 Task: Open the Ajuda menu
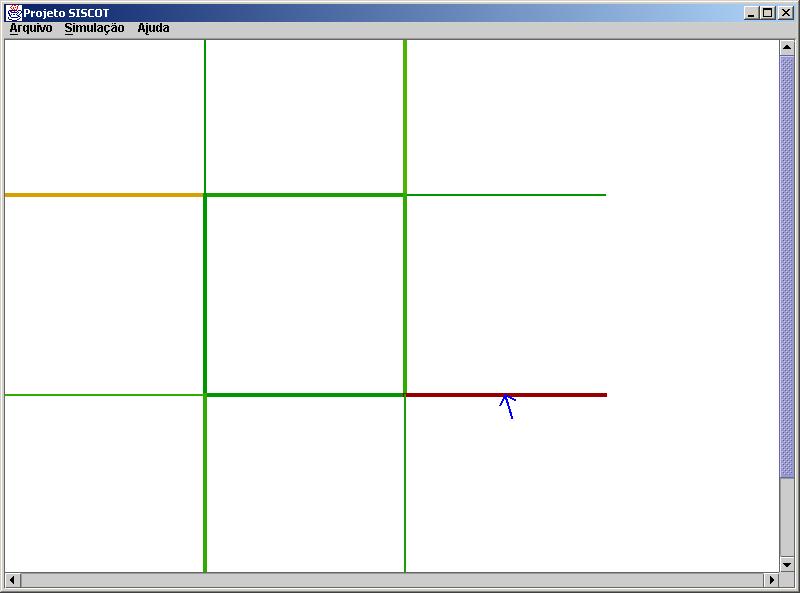[x=153, y=28]
